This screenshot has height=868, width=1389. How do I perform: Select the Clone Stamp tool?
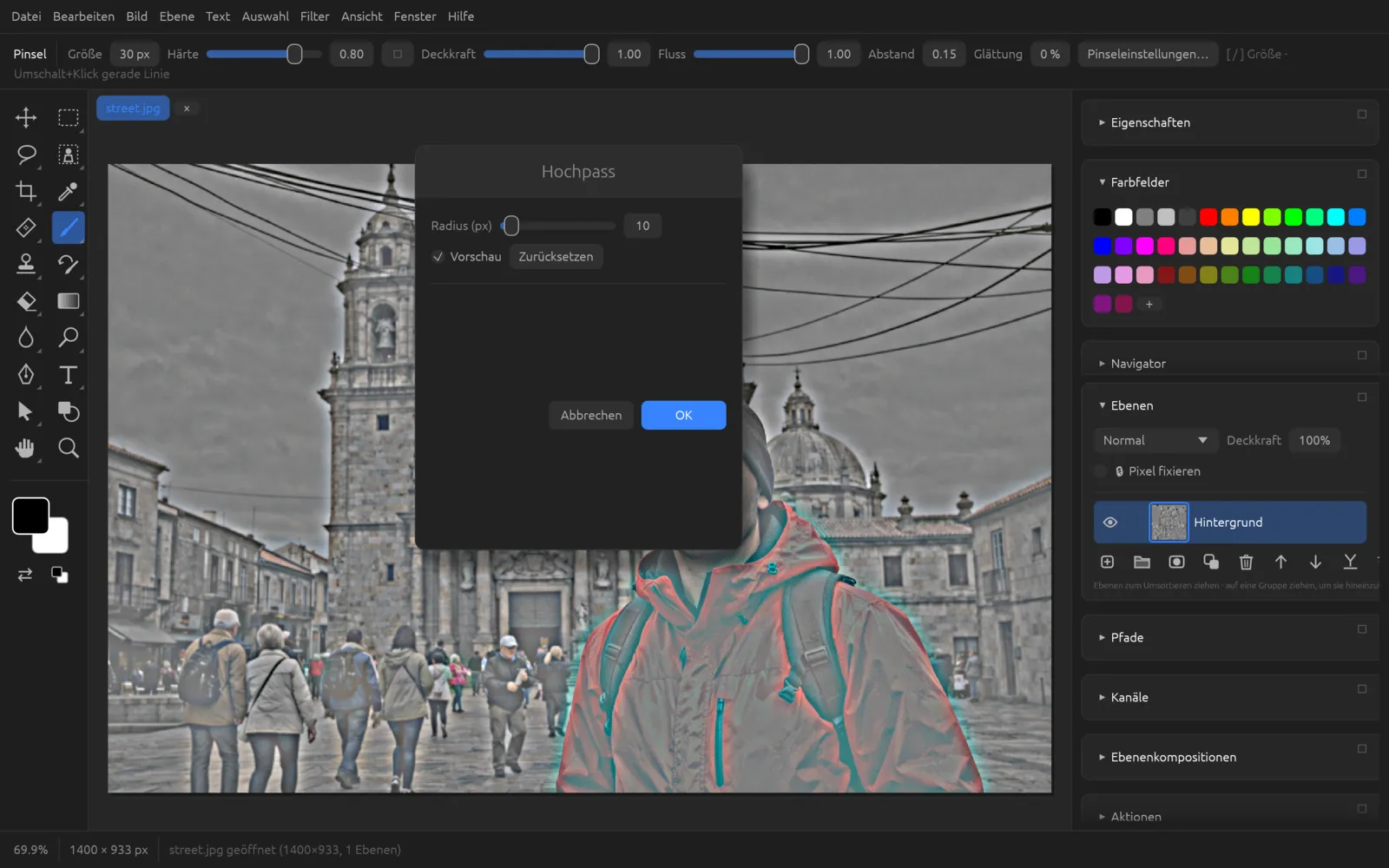[x=26, y=264]
